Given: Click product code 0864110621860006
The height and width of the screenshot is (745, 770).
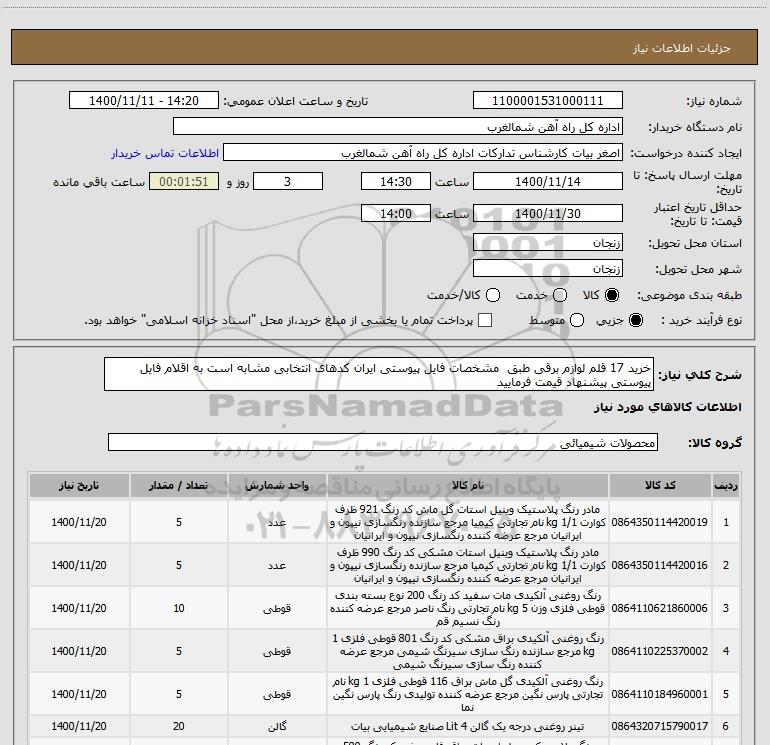Looking at the screenshot, I should click(660, 608).
